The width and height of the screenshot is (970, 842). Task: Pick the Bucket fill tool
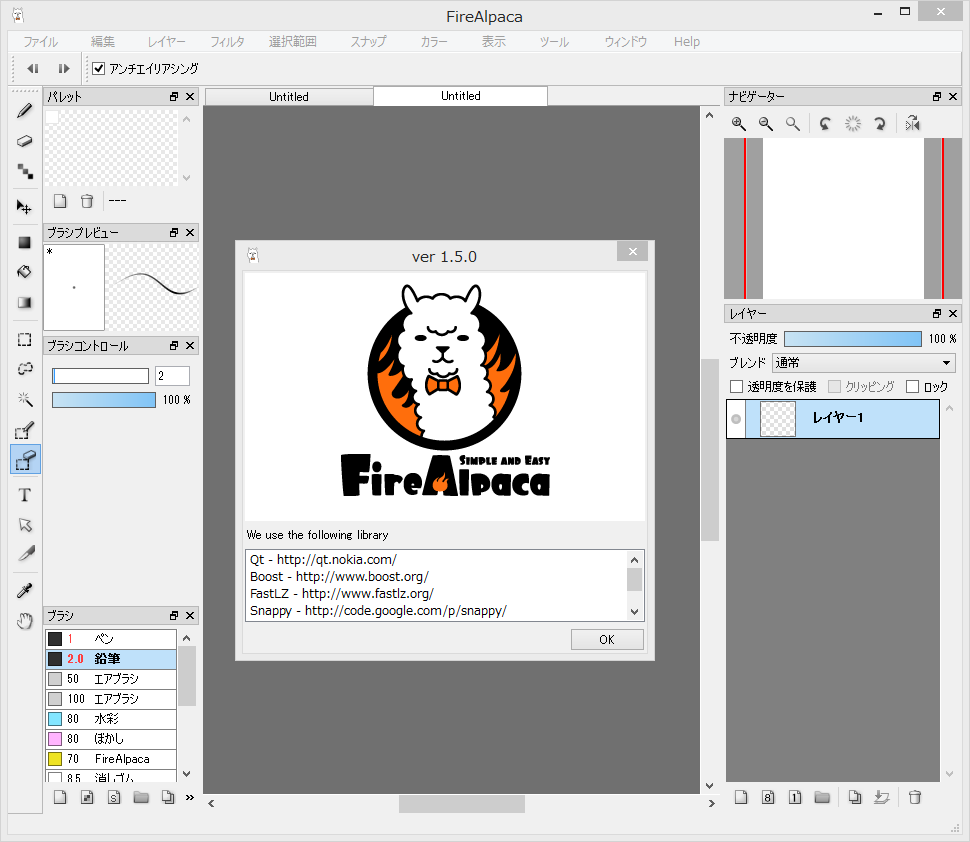pyautogui.click(x=24, y=271)
